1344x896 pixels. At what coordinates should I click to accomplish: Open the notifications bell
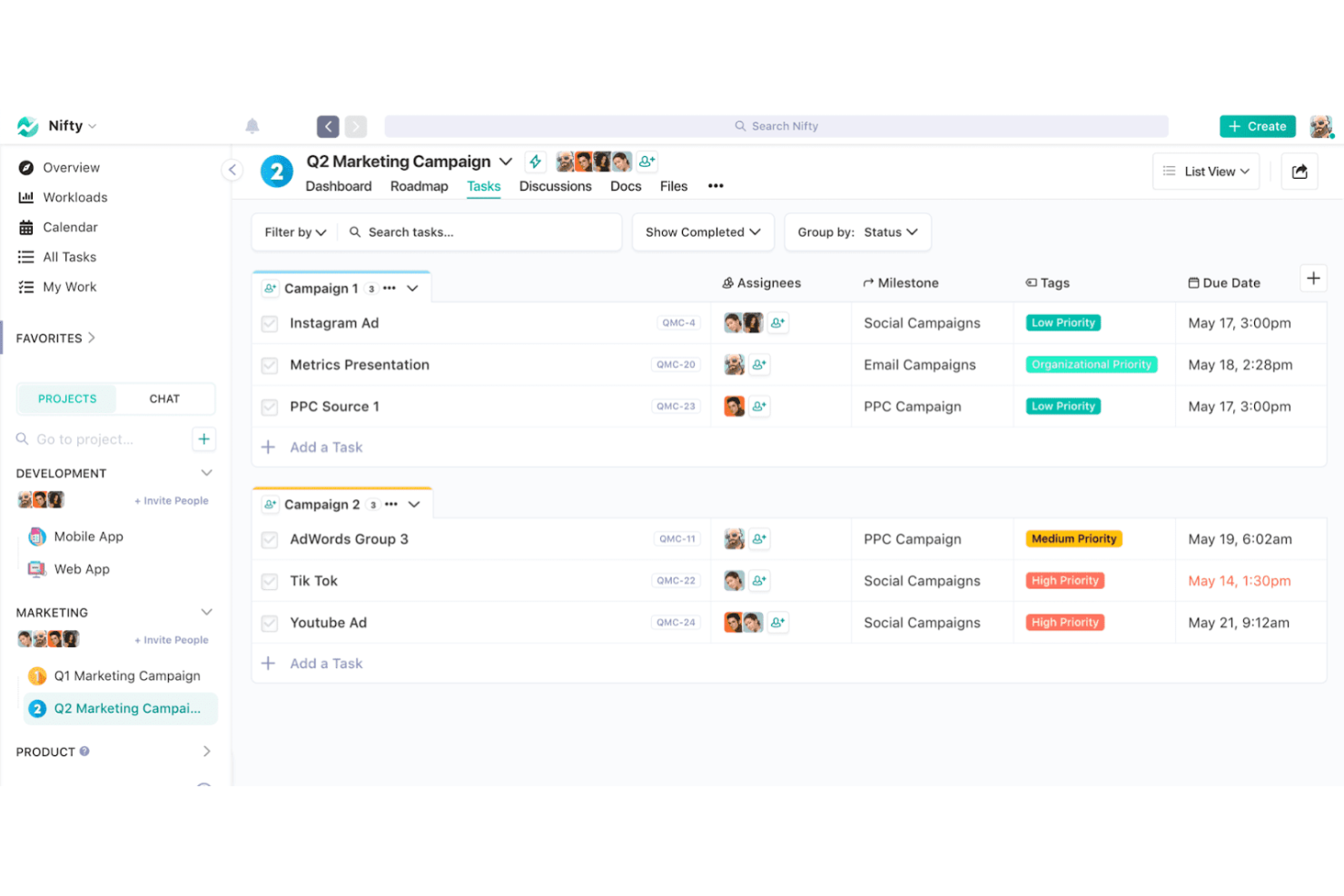(x=252, y=126)
